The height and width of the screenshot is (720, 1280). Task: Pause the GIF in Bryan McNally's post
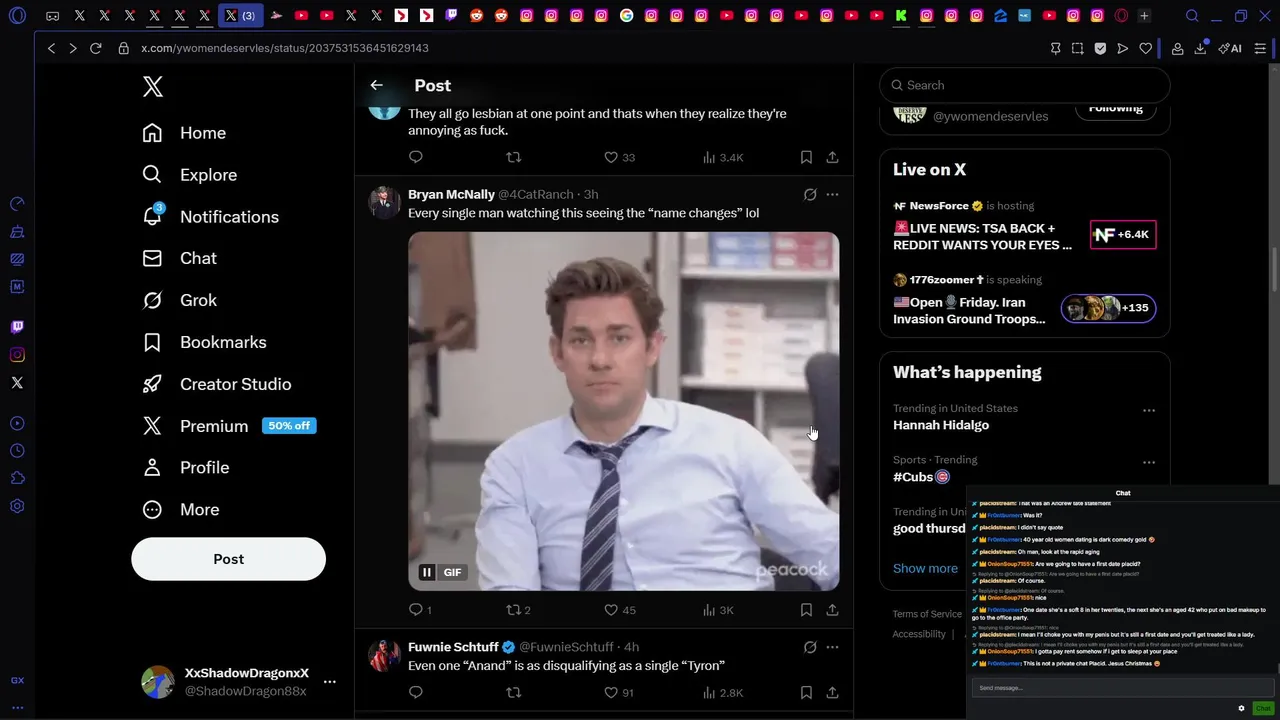pyautogui.click(x=427, y=572)
